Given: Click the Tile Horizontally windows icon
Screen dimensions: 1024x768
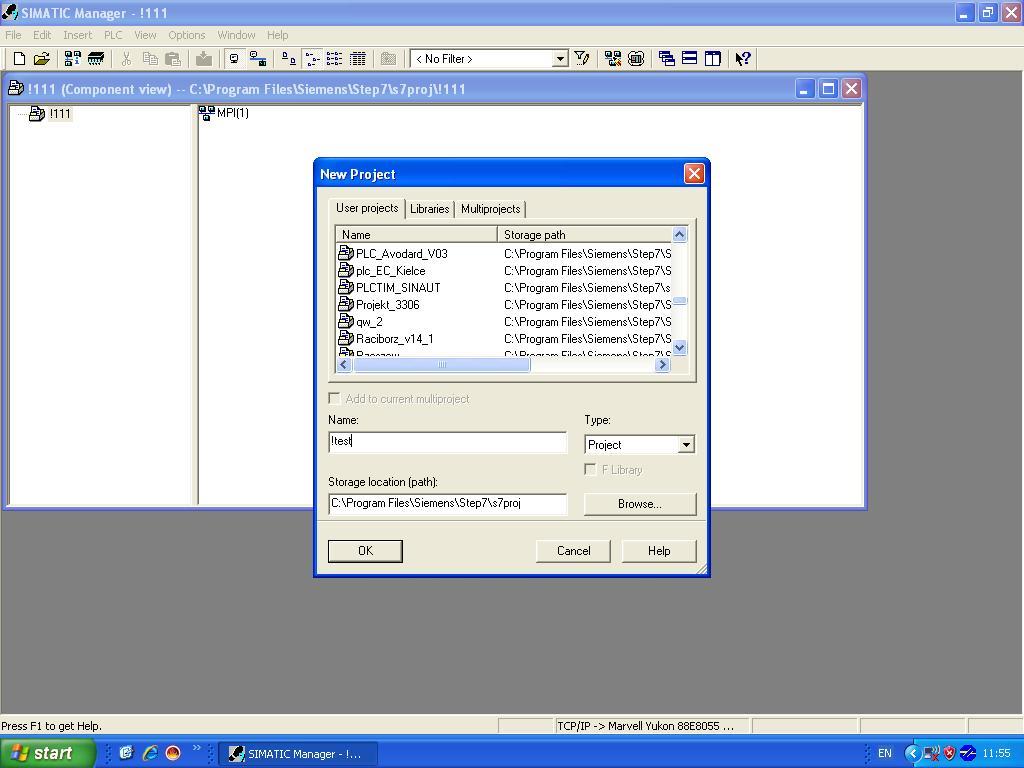Looking at the screenshot, I should point(690,59).
